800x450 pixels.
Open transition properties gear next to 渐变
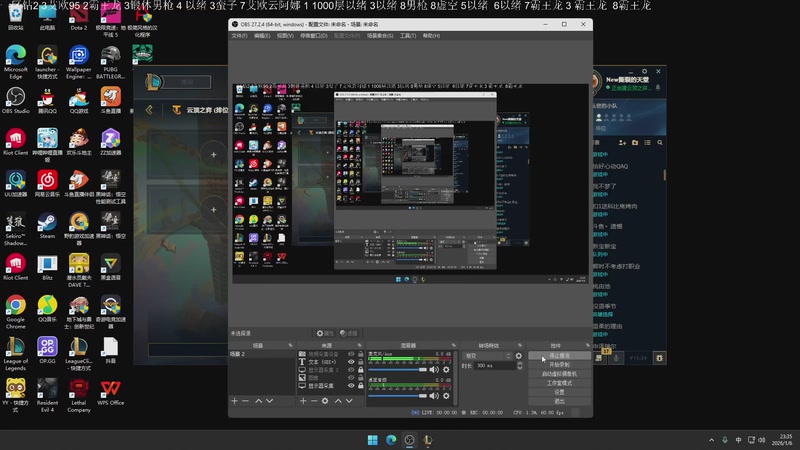click(x=518, y=355)
